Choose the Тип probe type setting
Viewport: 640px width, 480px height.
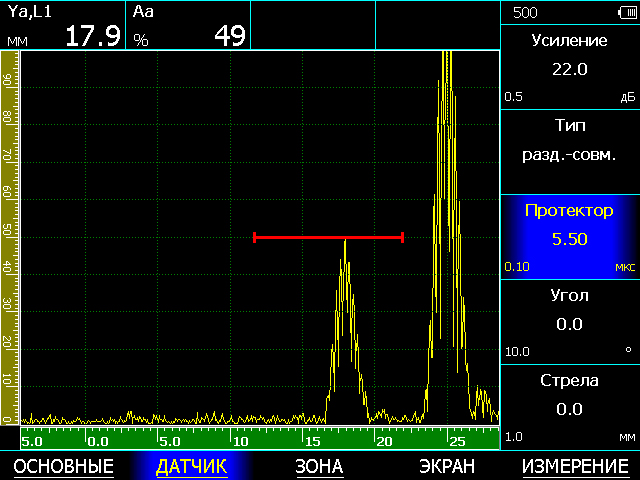point(569,151)
